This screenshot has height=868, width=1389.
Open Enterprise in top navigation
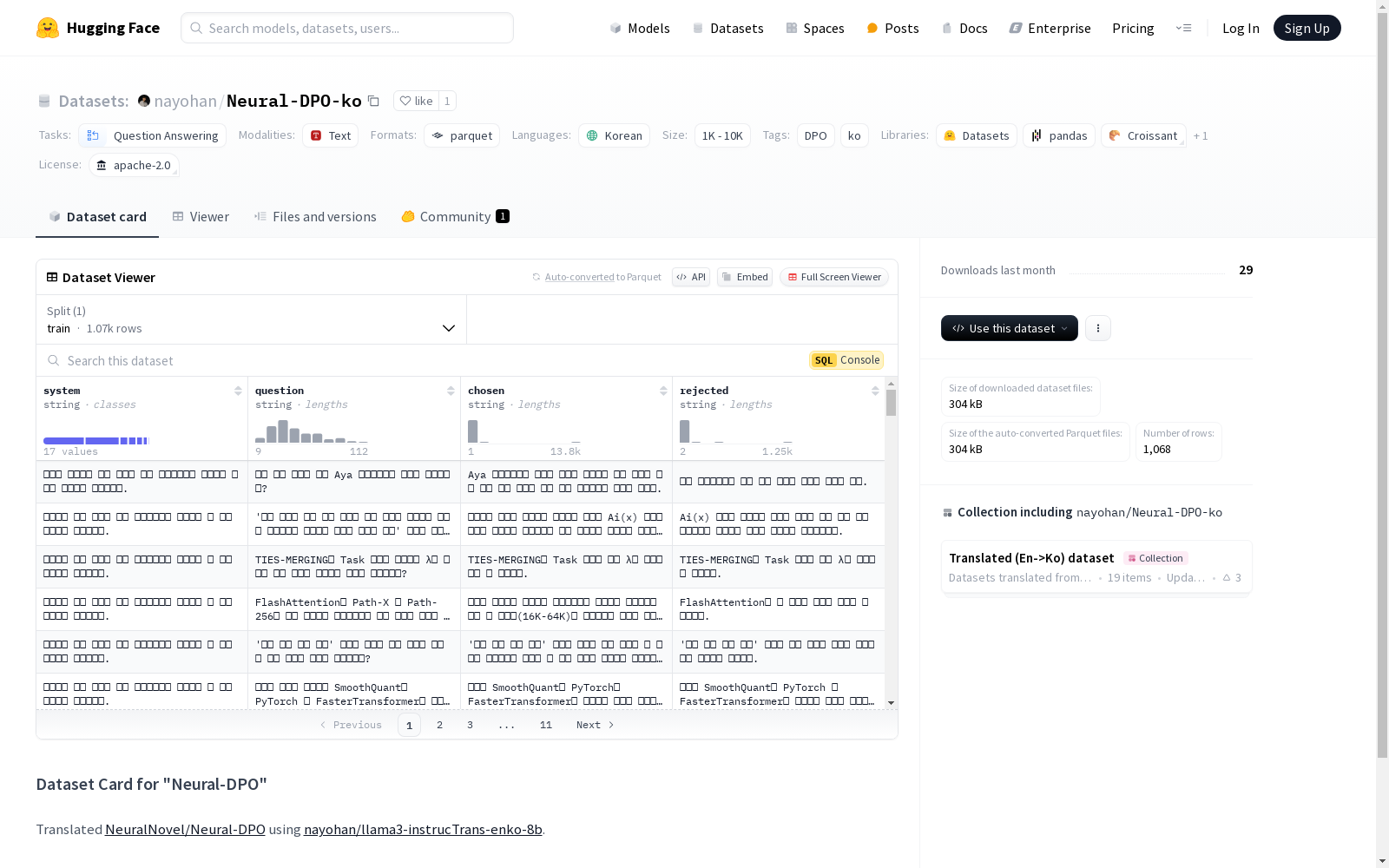(1050, 28)
